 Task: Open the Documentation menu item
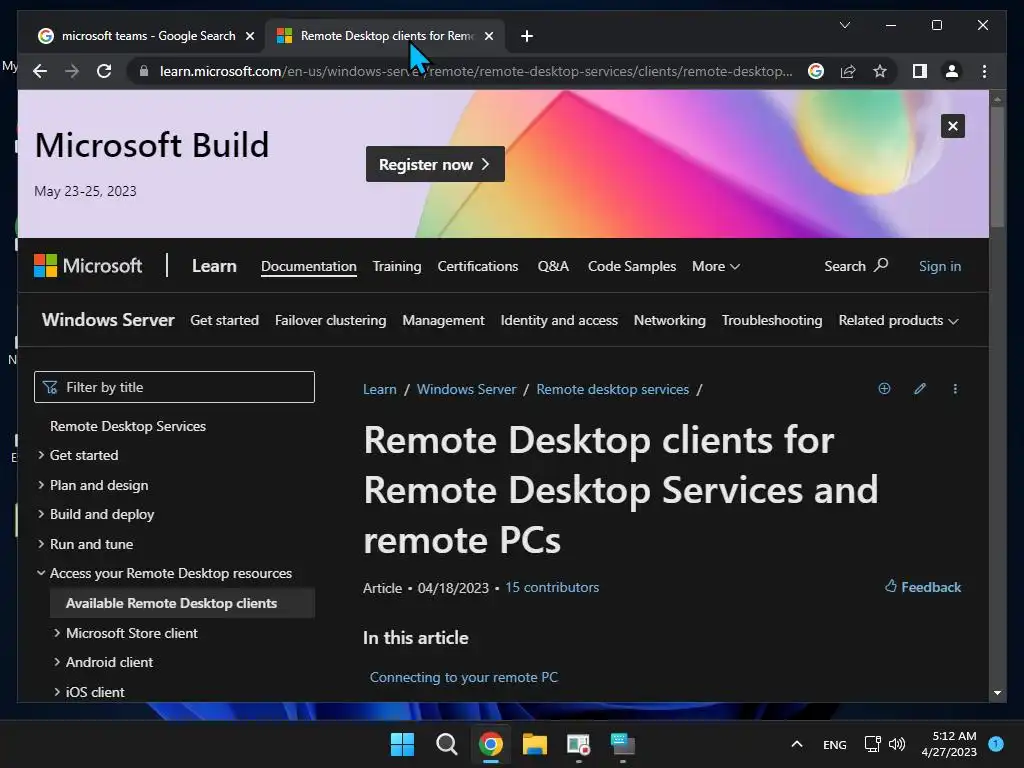[309, 266]
